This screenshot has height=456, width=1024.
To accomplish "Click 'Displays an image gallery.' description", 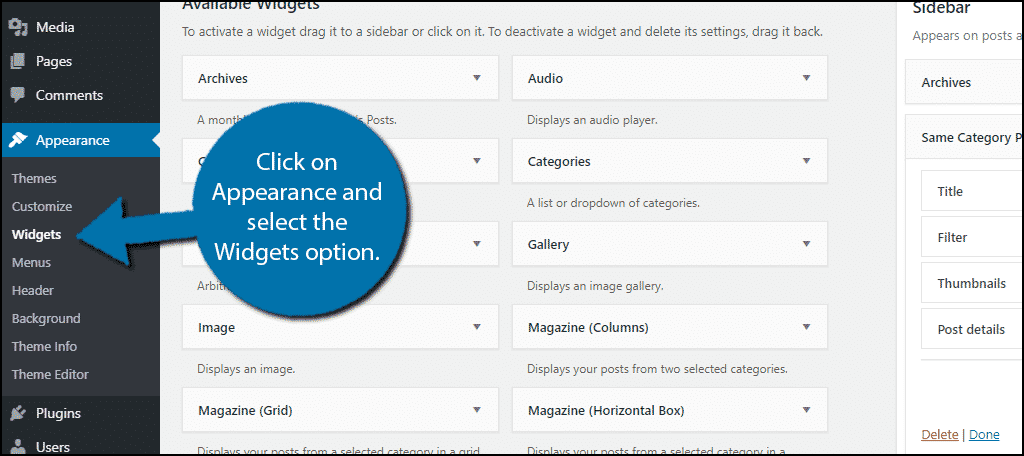I will (596, 286).
